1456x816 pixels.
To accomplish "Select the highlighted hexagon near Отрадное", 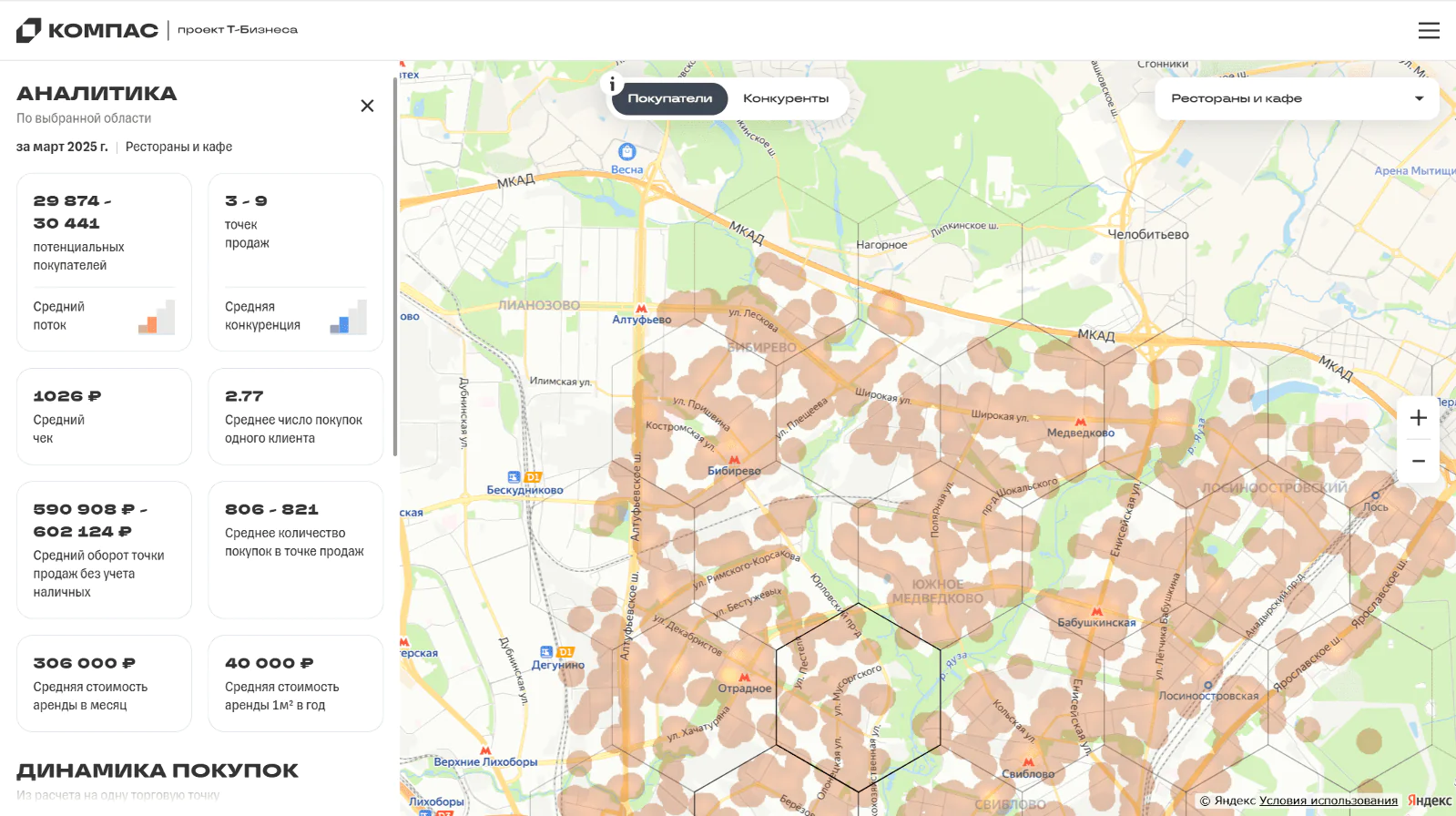I will point(858,697).
